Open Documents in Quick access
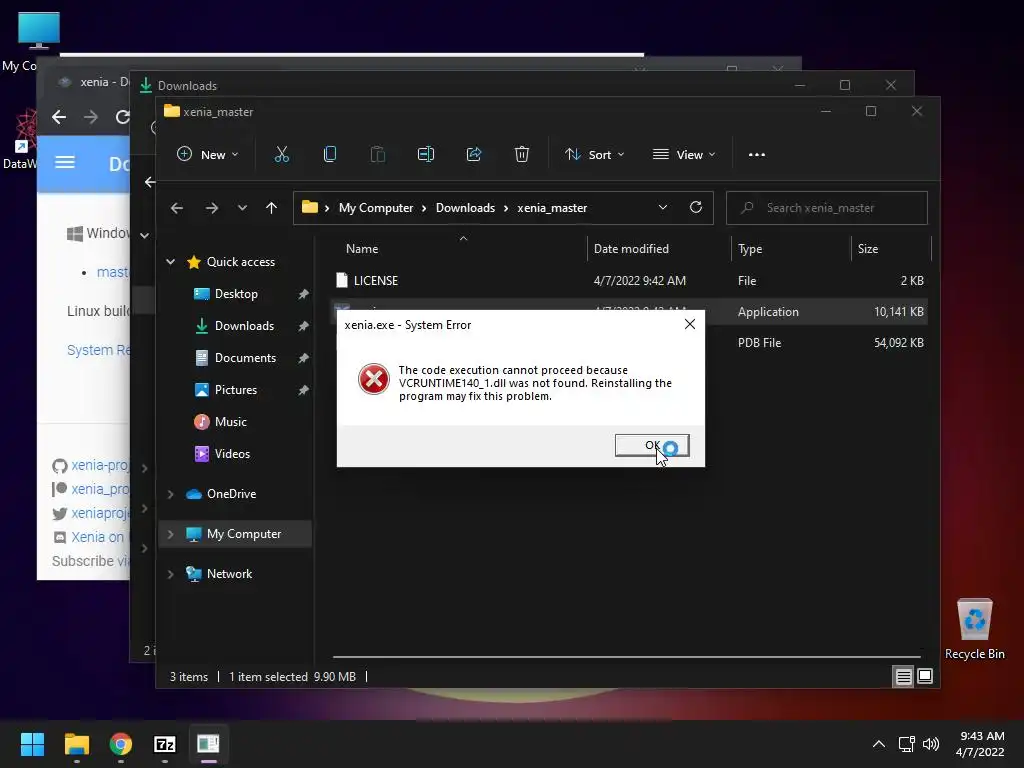Image resolution: width=1024 pixels, height=768 pixels. point(245,358)
